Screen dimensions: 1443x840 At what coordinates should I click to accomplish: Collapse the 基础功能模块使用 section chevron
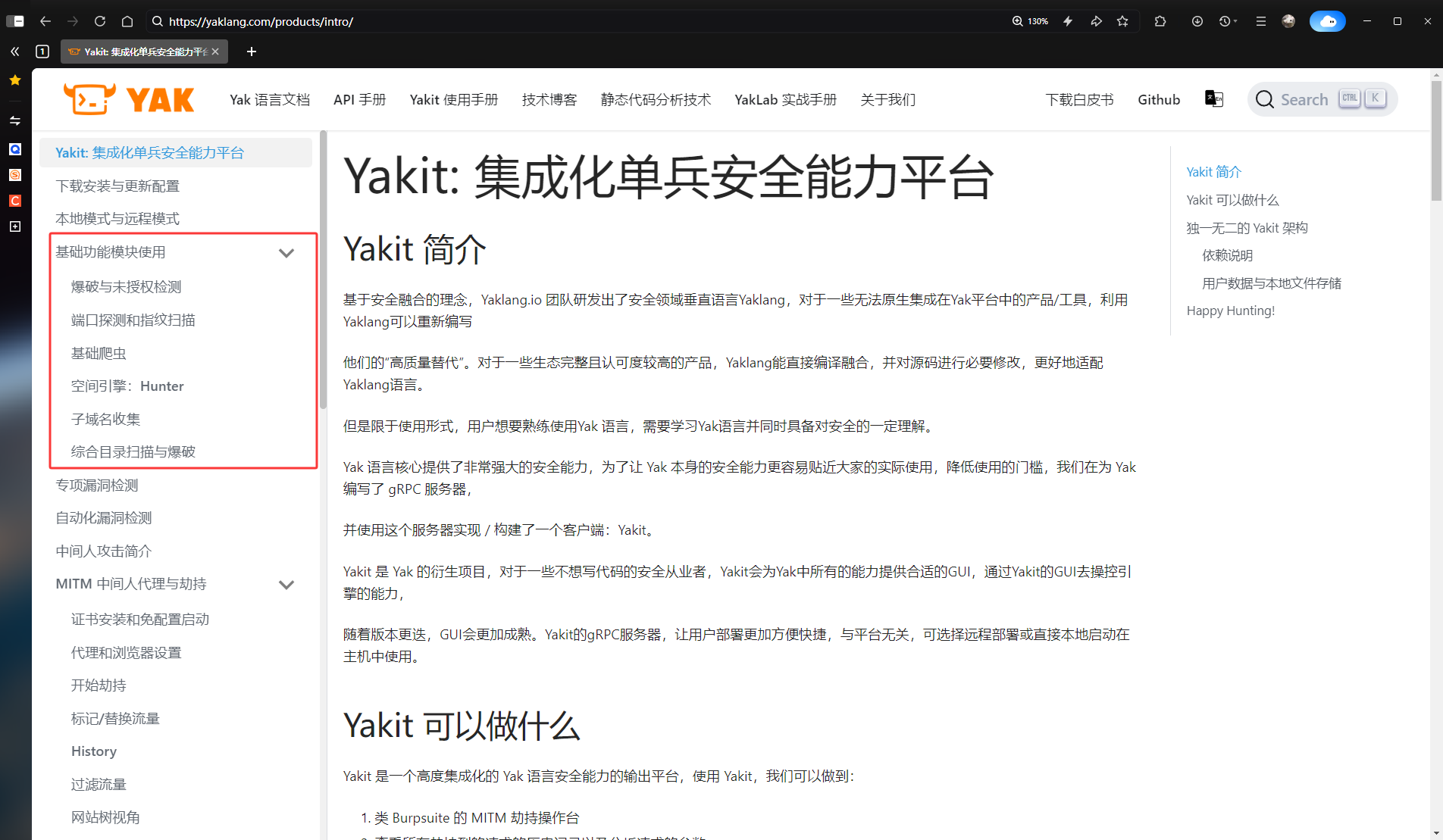pyautogui.click(x=286, y=253)
